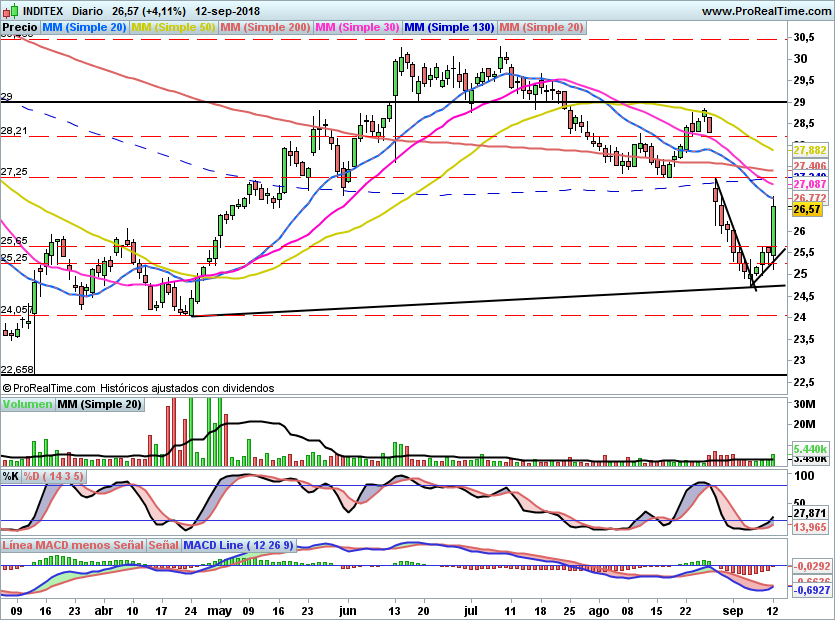Click the 27,871 stochastic value tag
Screen dimensions: 835x620
pos(808,512)
